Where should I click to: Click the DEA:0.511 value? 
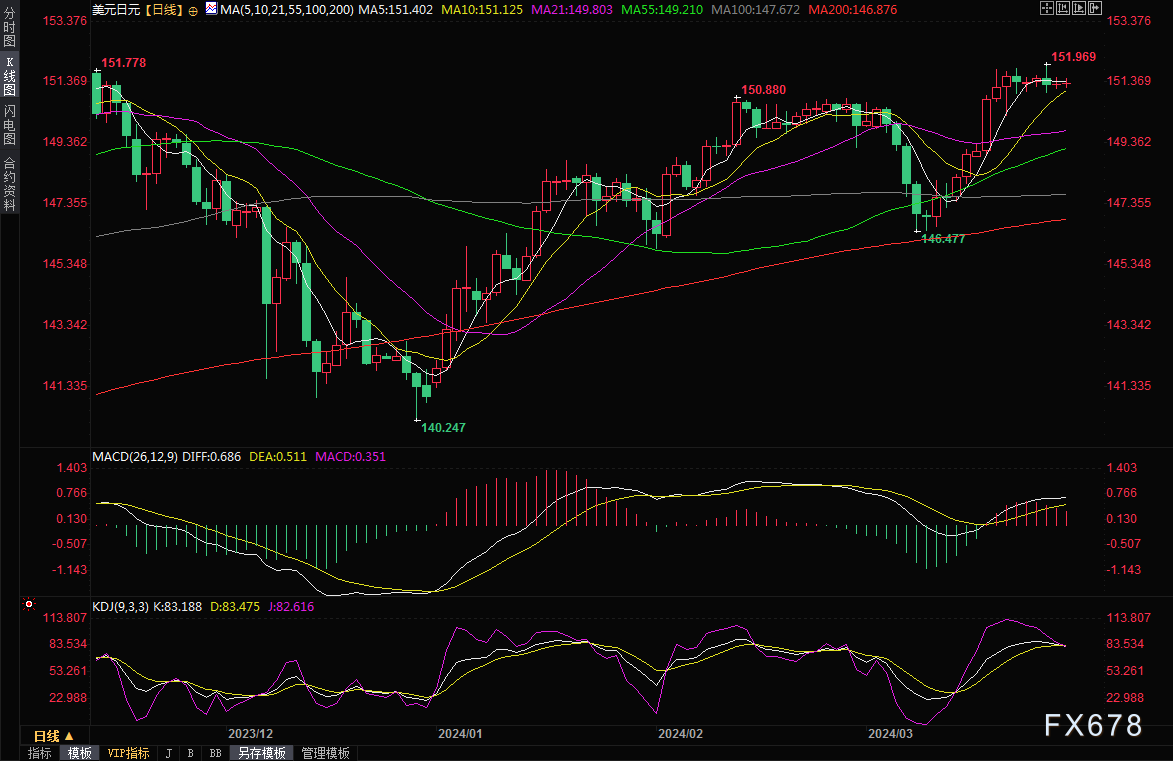[278, 456]
